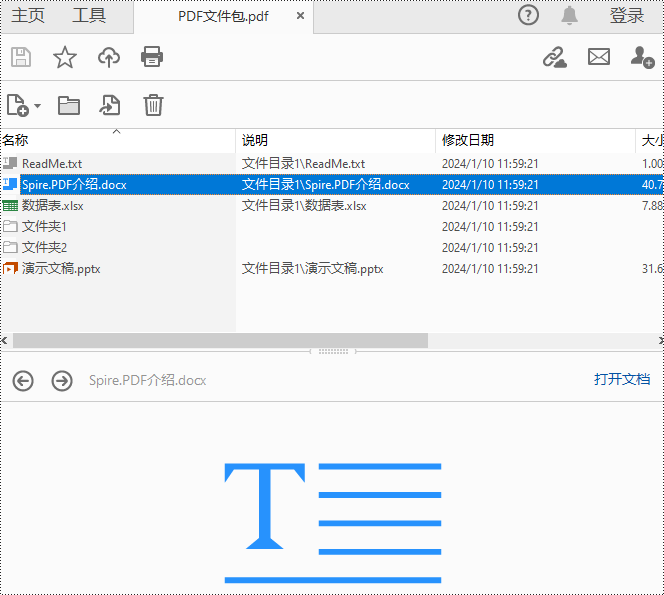The image size is (664, 595).
Task: Click the extract file from portfolio icon
Action: point(110,105)
